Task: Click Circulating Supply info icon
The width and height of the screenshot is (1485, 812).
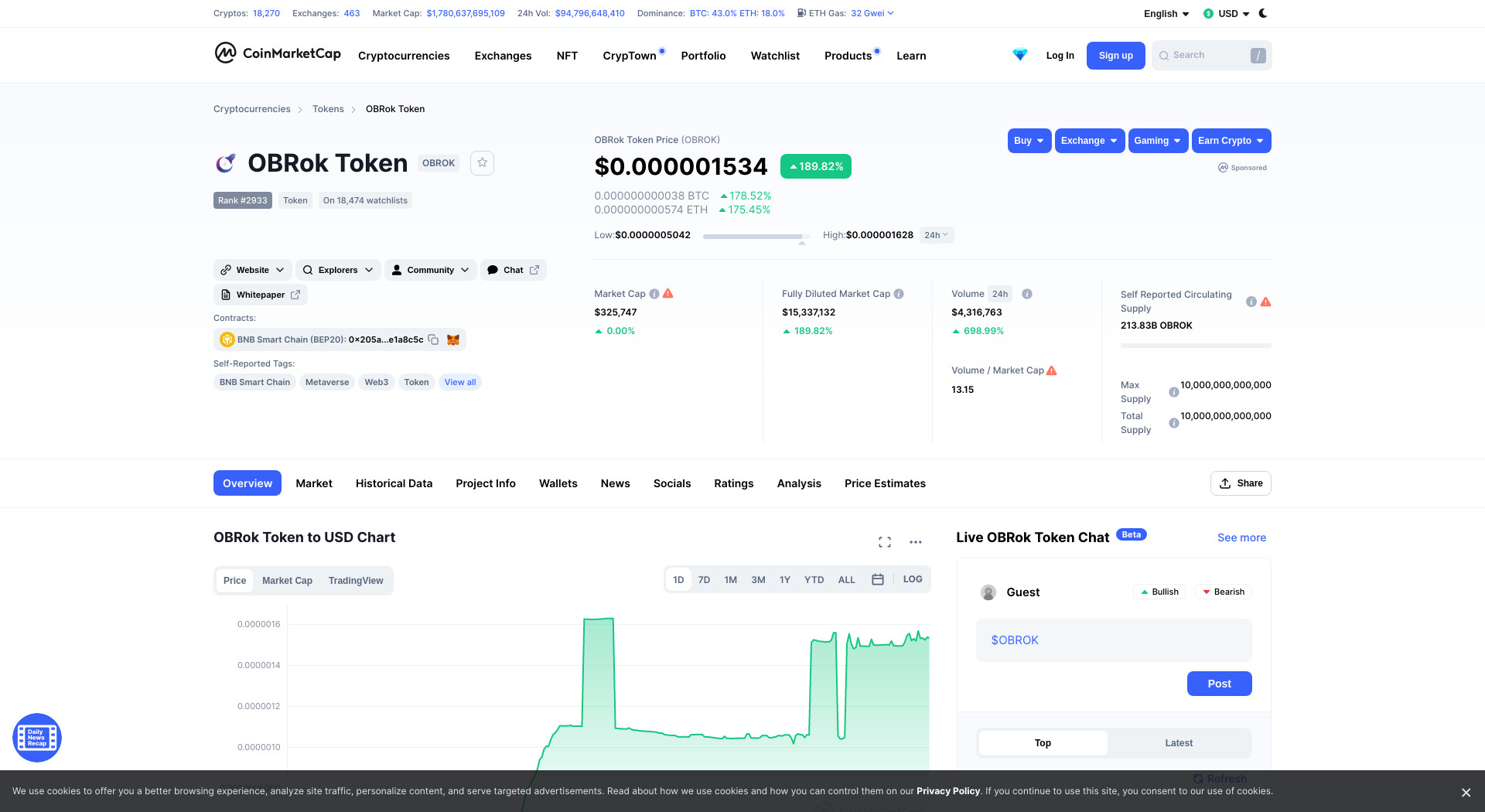Action: [1251, 302]
